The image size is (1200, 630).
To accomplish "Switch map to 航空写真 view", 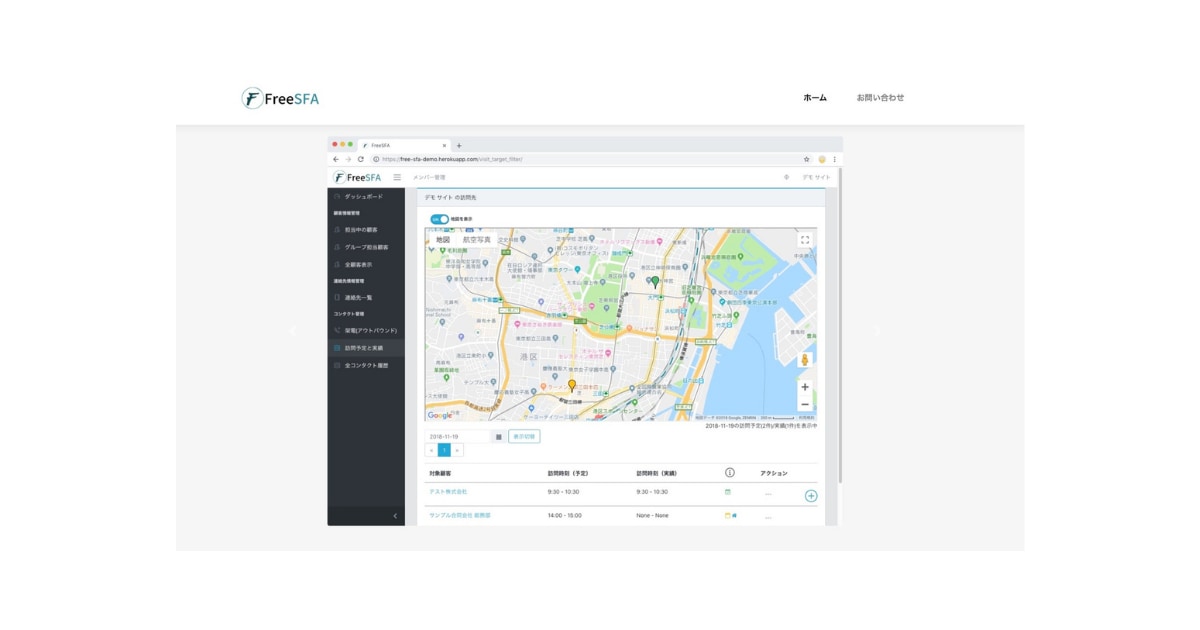I will tap(477, 240).
